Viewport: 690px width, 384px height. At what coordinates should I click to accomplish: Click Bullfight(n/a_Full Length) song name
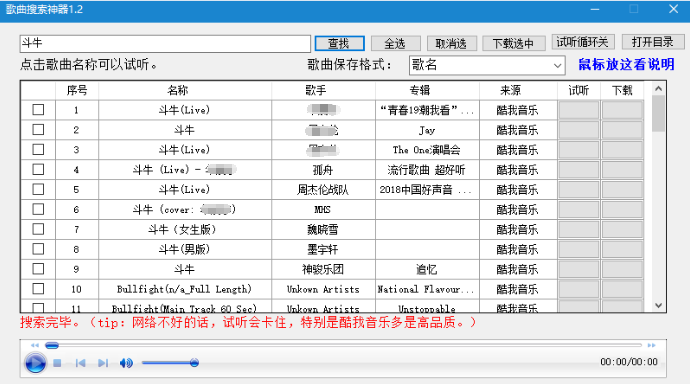tap(184, 289)
